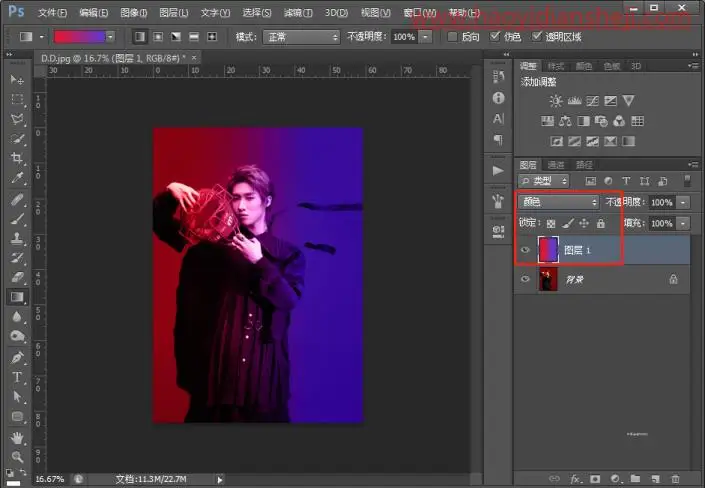Select the Quick Selection tool
This screenshot has height=488, width=705.
coord(17,139)
